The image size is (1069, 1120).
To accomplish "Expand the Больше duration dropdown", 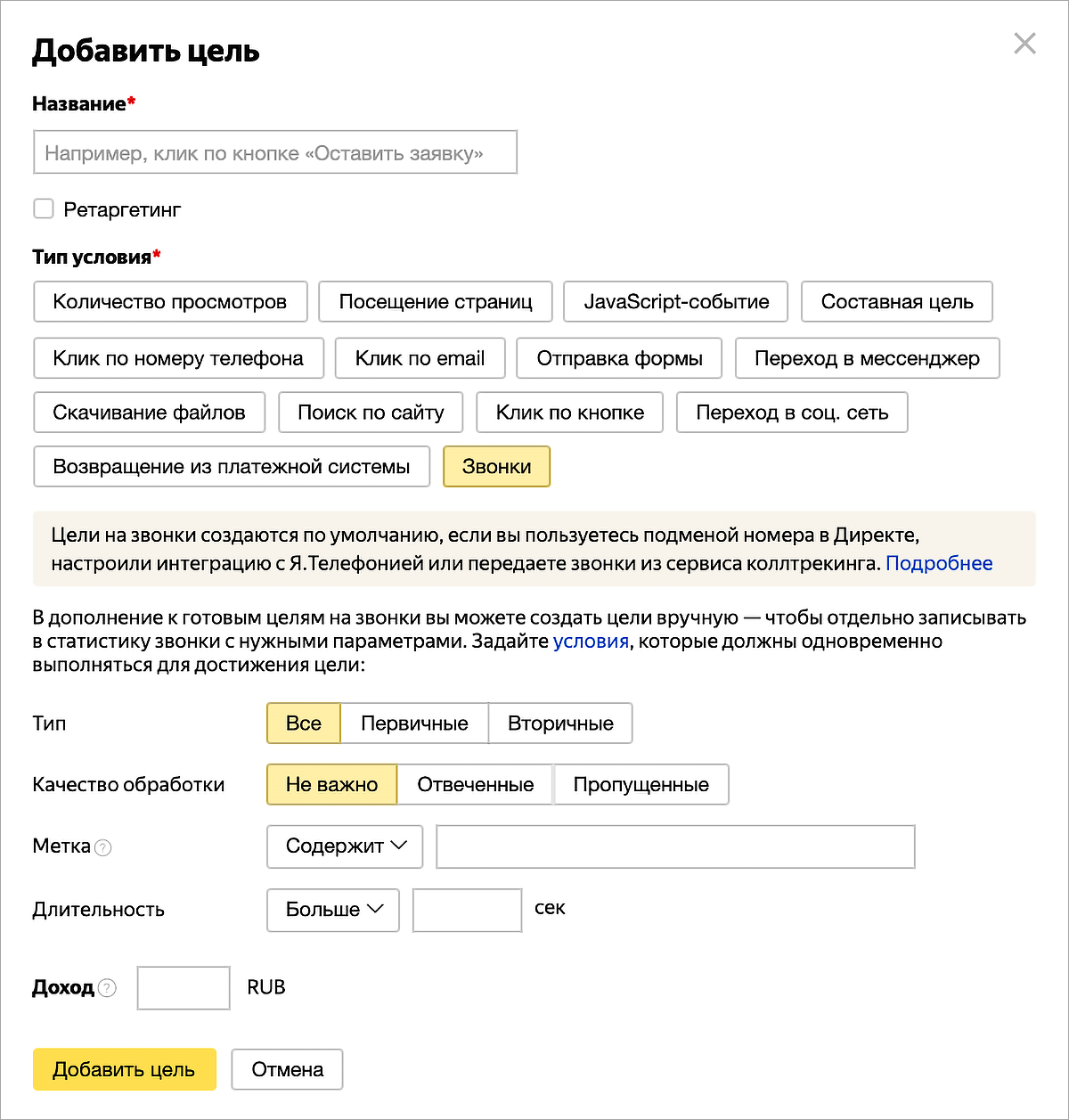I will 333,910.
